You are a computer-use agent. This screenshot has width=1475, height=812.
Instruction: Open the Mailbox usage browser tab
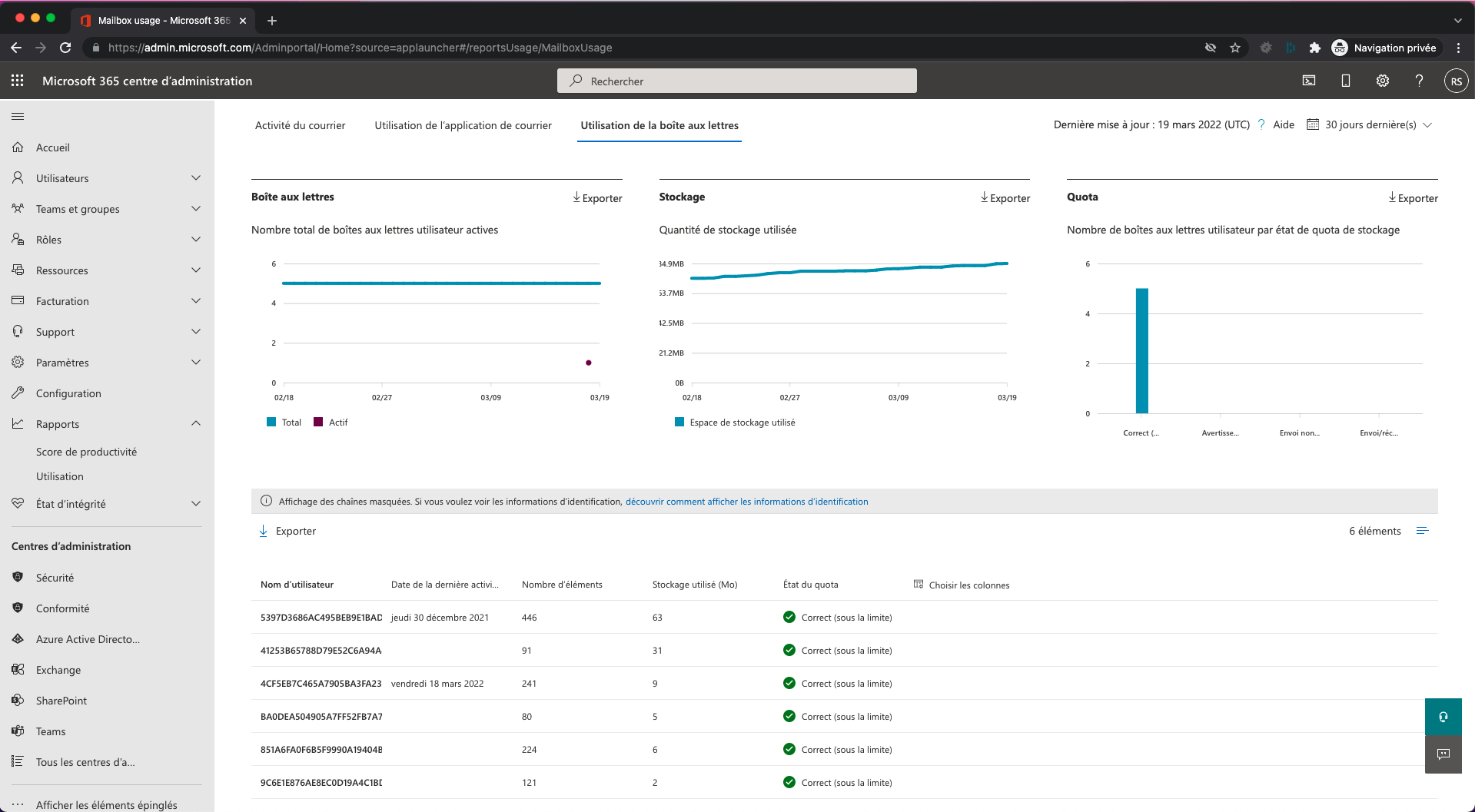point(164,20)
